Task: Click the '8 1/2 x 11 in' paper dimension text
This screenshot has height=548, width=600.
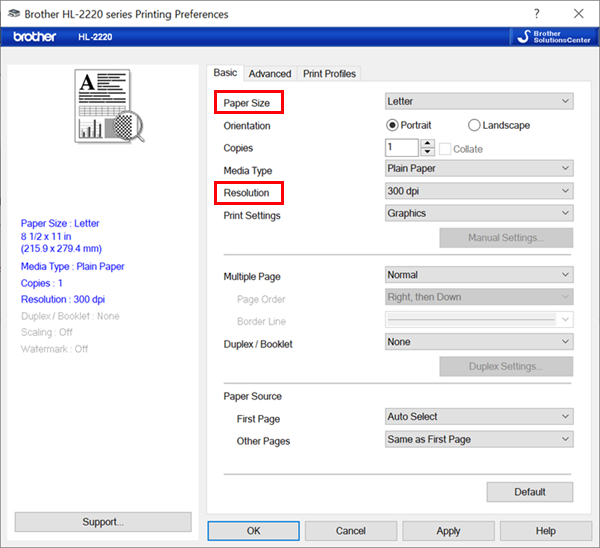Action: [x=46, y=236]
